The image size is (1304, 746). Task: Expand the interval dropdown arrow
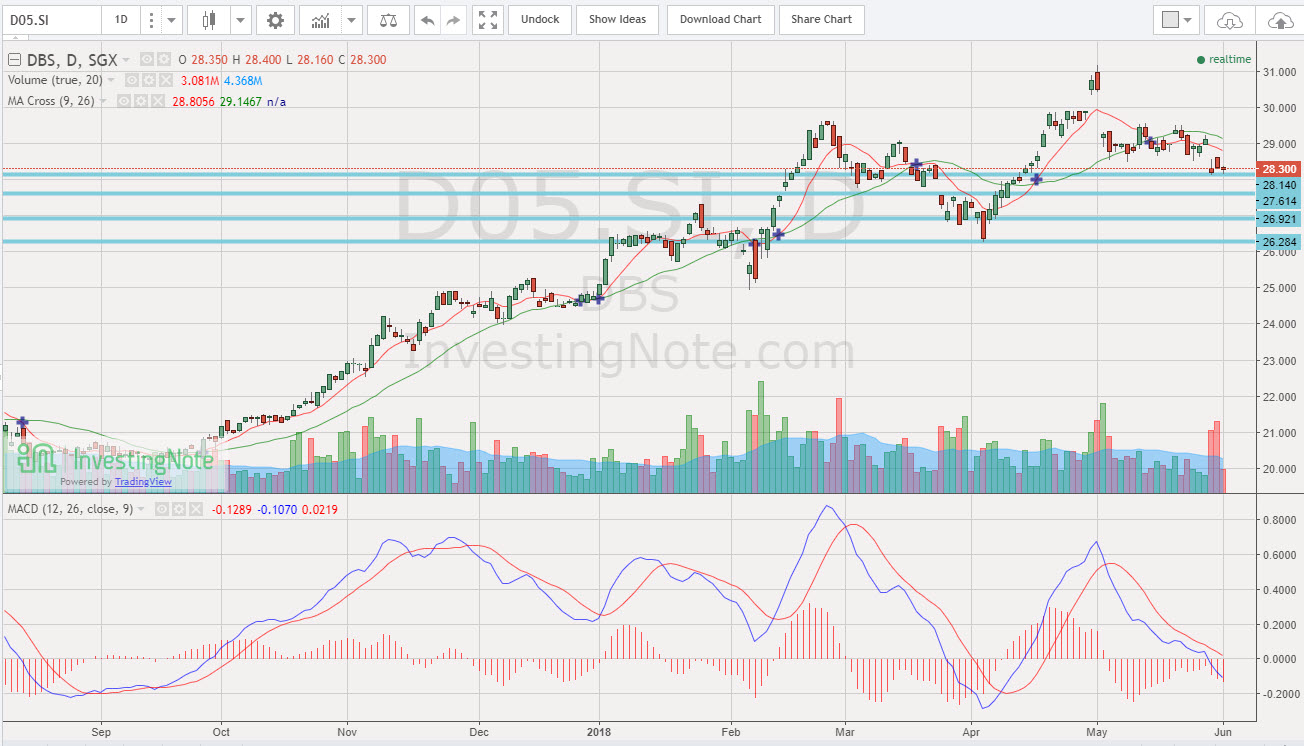172,19
